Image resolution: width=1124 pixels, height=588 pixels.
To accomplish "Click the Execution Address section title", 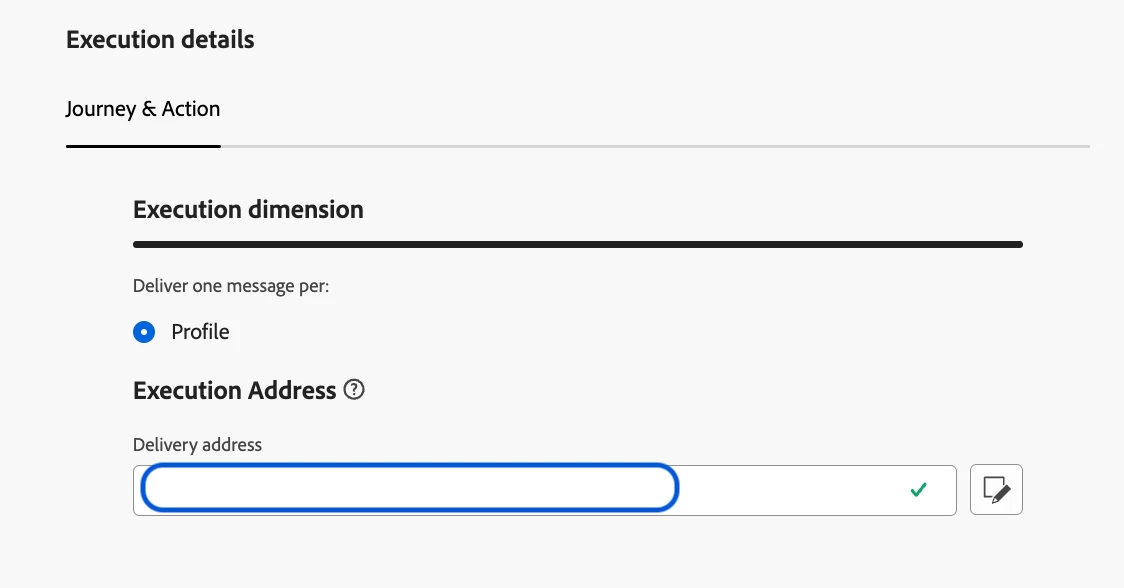I will [x=234, y=390].
